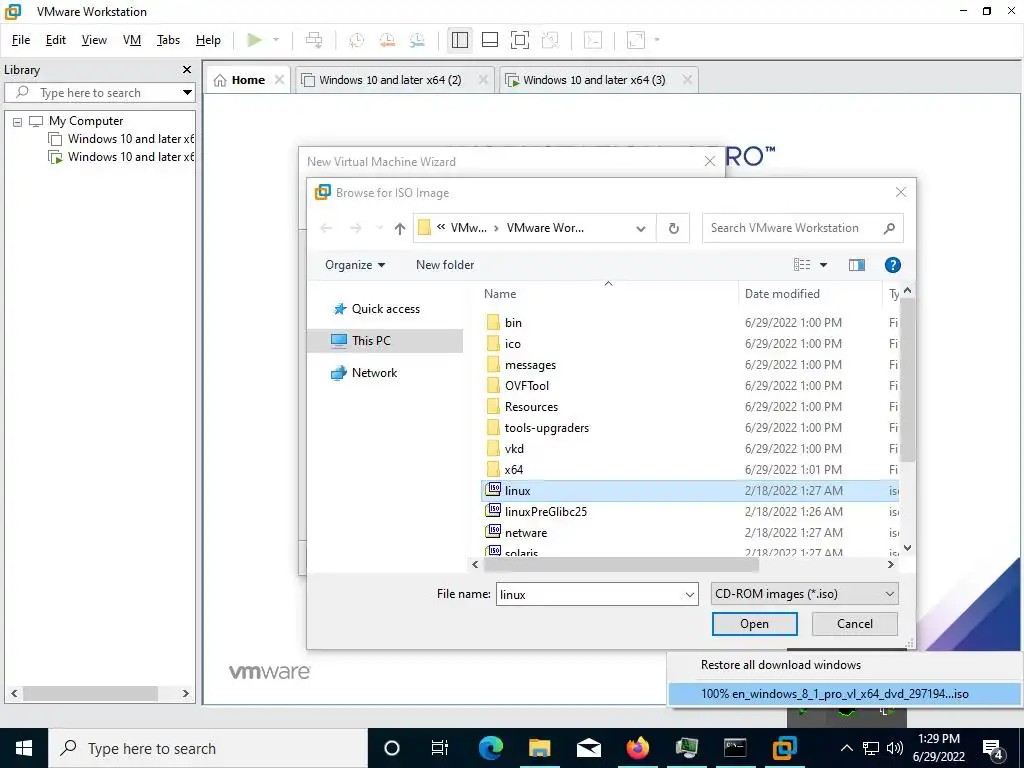Click the Enter Full Screen icon

tap(520, 40)
